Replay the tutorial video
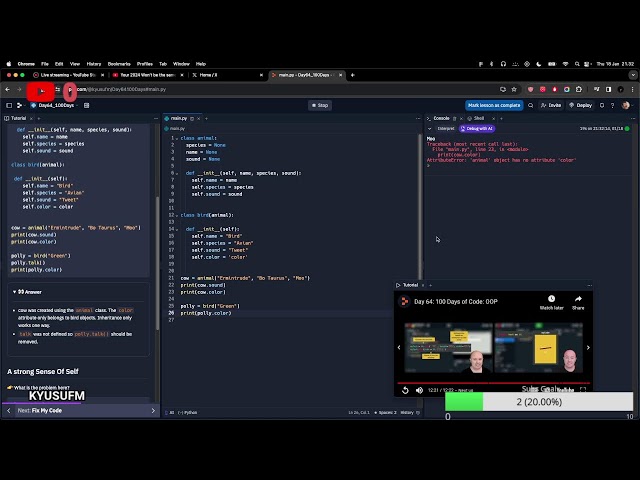 click(405, 390)
